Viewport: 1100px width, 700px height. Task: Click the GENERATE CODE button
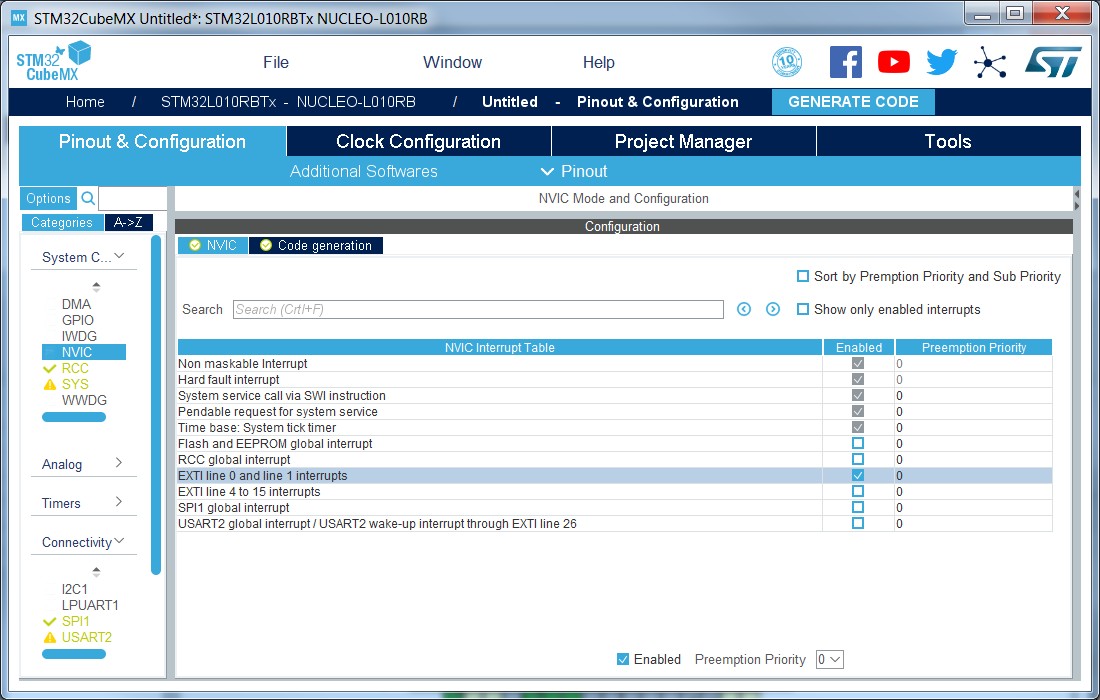pos(853,102)
